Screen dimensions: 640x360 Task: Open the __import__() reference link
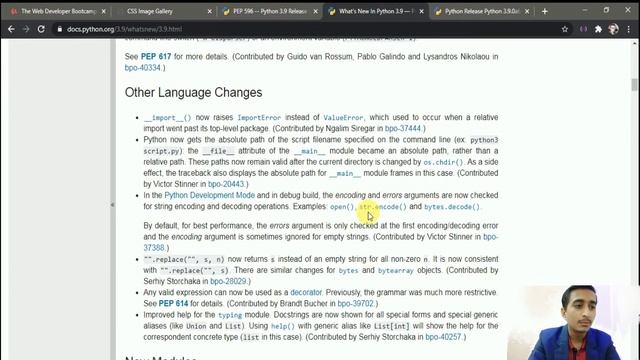[x=167, y=118]
